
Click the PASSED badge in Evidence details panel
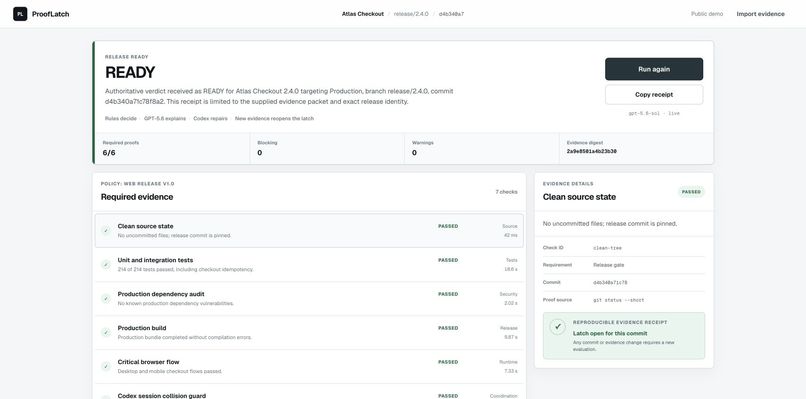tap(691, 192)
